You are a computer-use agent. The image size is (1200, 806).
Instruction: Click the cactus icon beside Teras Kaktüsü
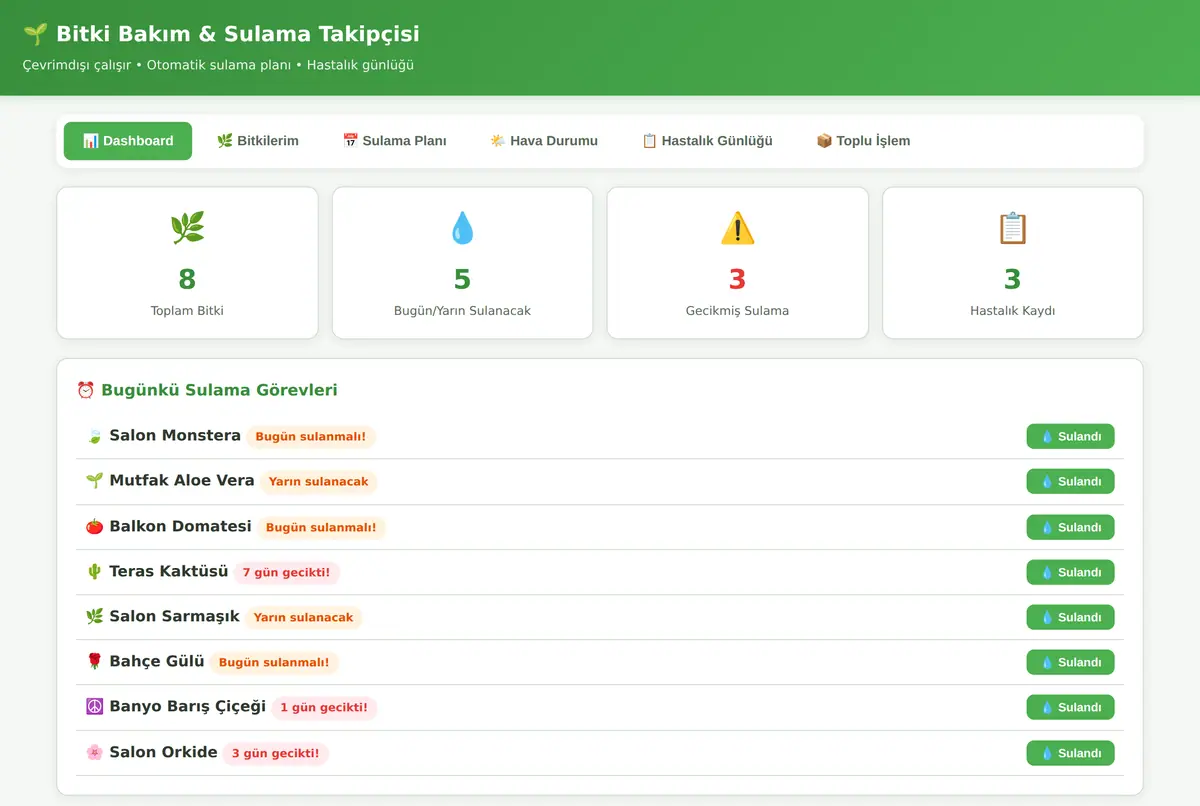click(94, 572)
